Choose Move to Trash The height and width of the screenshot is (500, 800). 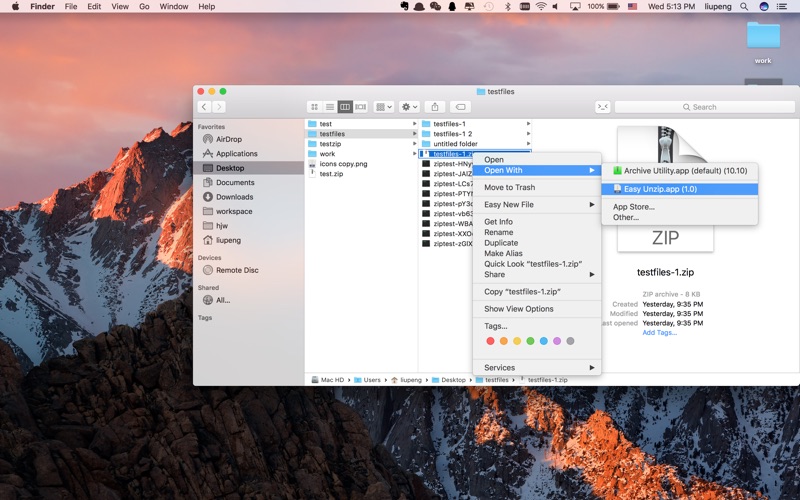(x=537, y=187)
